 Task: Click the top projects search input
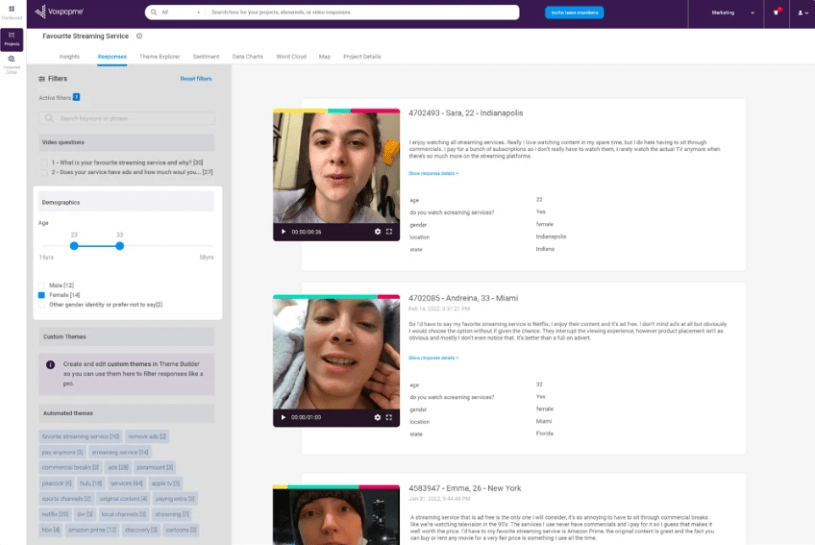pyautogui.click(x=362, y=12)
